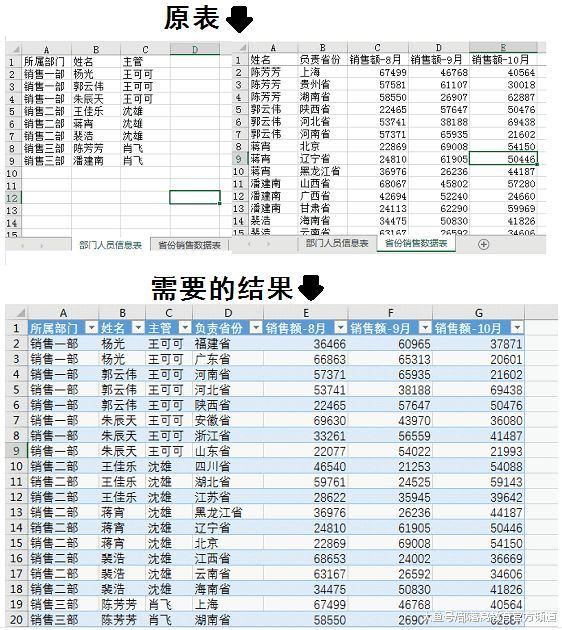
Task: Add a new sheet with plus icon
Action: 484,244
